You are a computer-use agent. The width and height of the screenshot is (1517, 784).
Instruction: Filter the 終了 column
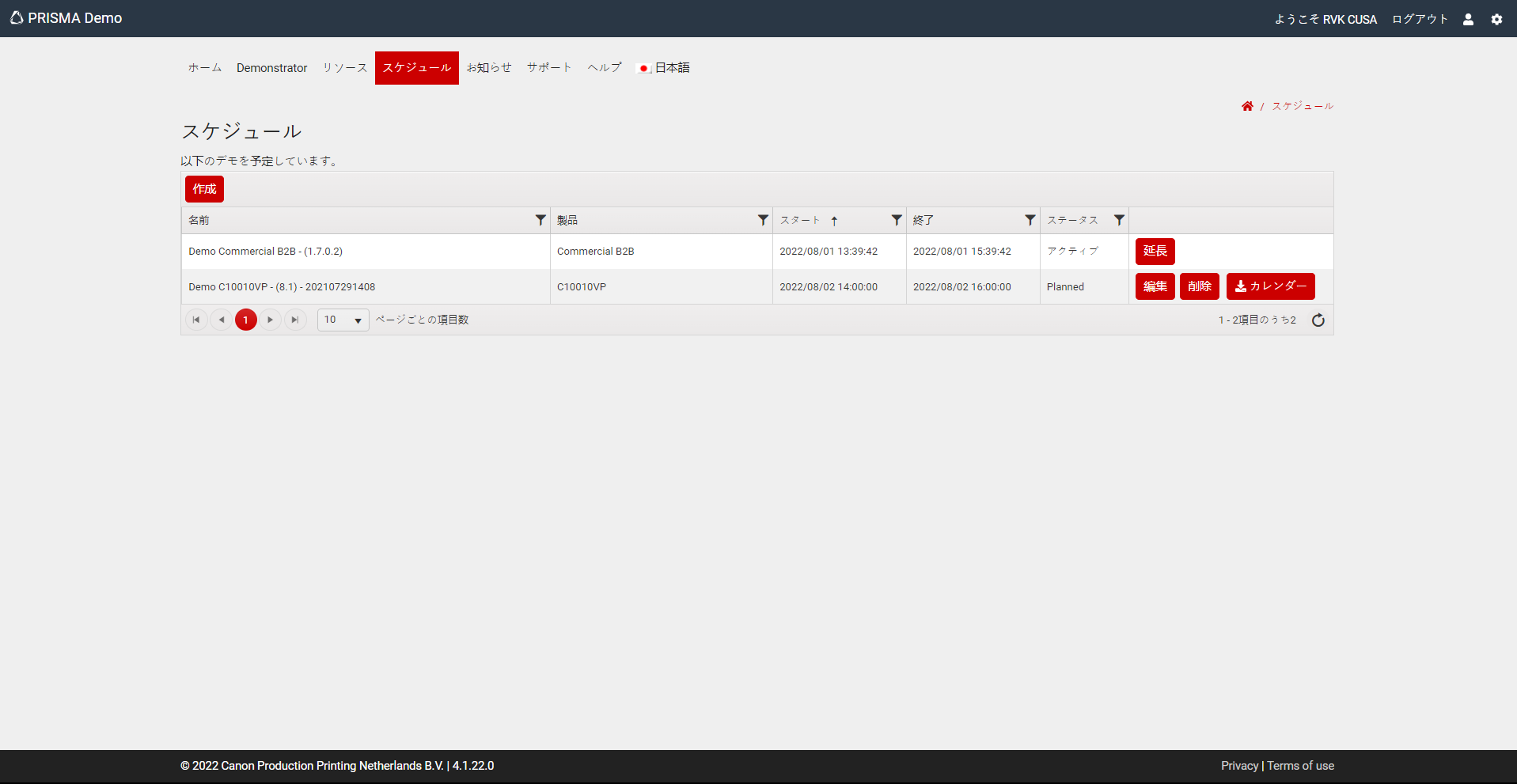1030,220
